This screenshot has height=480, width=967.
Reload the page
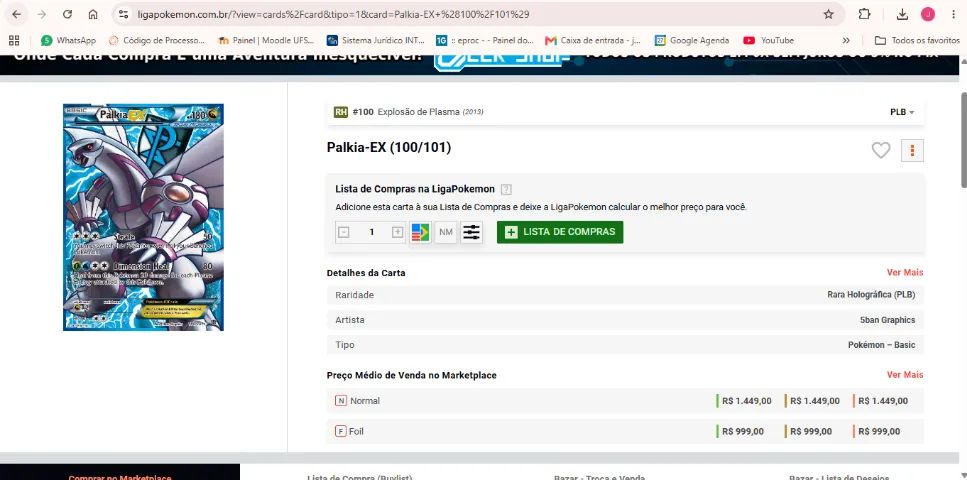[67, 14]
